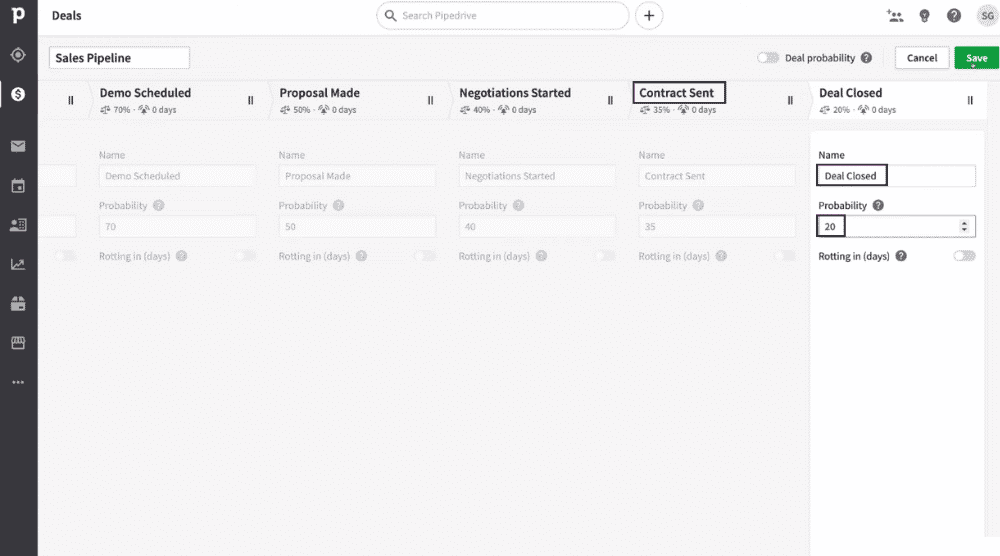The width and height of the screenshot is (1000, 556).
Task: Click the Proposal Made stage drag handle
Action: pos(430,100)
